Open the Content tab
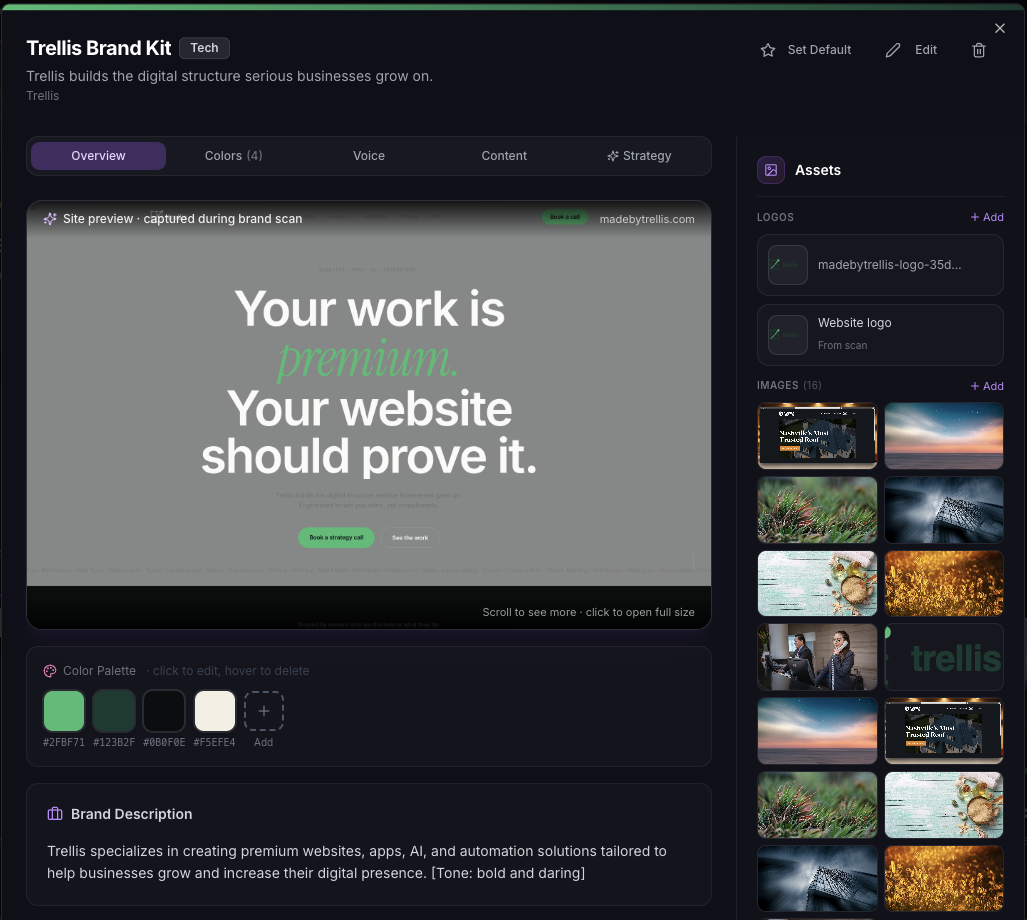This screenshot has height=920, width=1027. pyautogui.click(x=504, y=156)
